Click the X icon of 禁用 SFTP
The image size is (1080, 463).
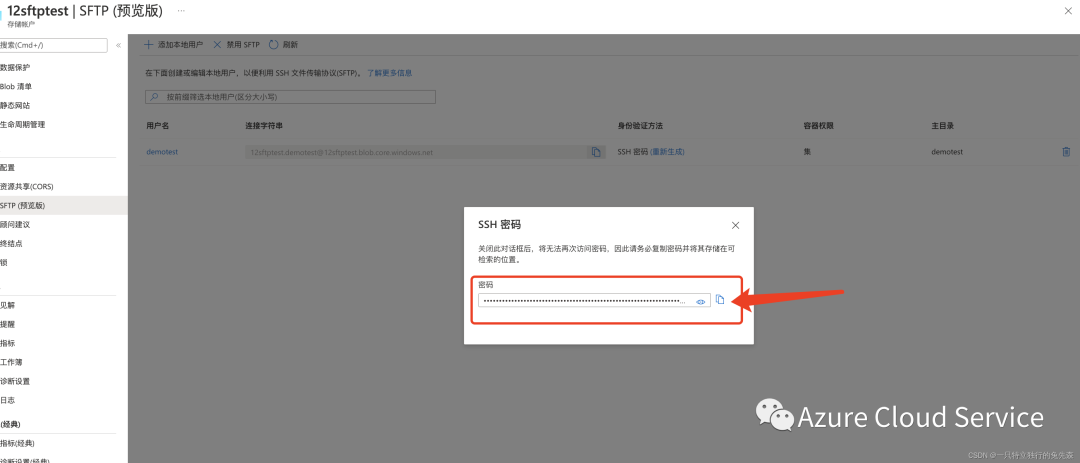(217, 45)
